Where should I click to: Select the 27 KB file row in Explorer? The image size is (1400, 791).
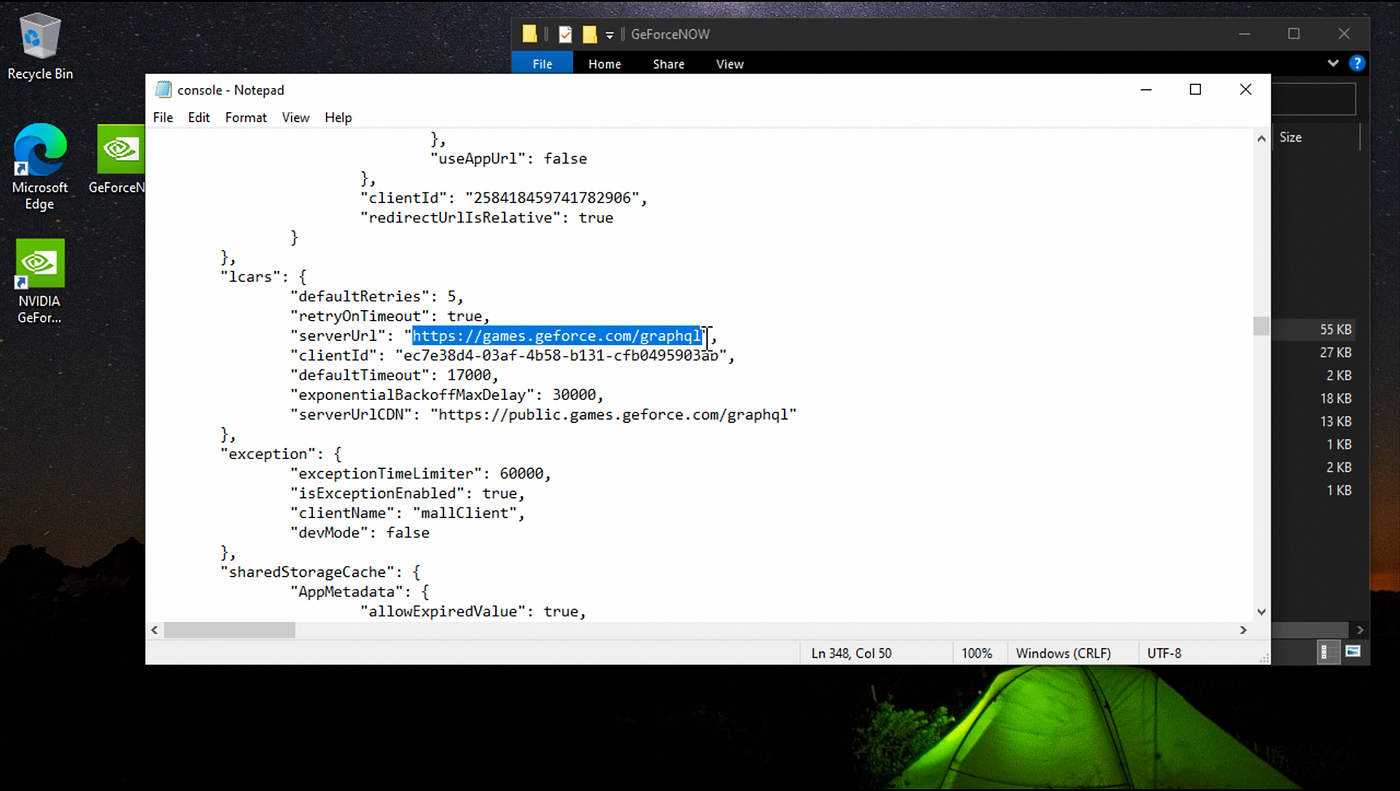(x=1319, y=352)
